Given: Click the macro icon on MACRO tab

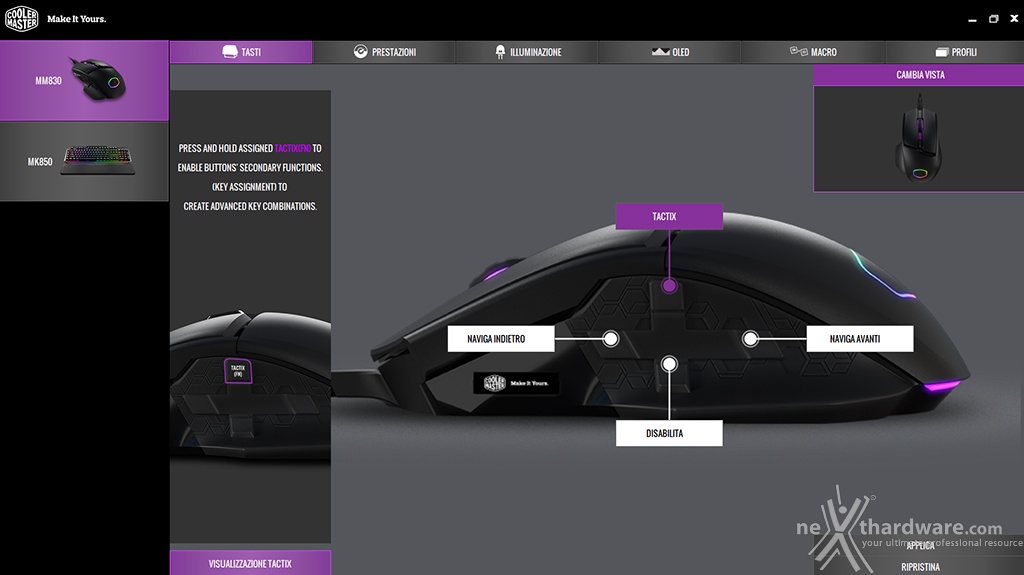Looking at the screenshot, I should click(x=799, y=51).
